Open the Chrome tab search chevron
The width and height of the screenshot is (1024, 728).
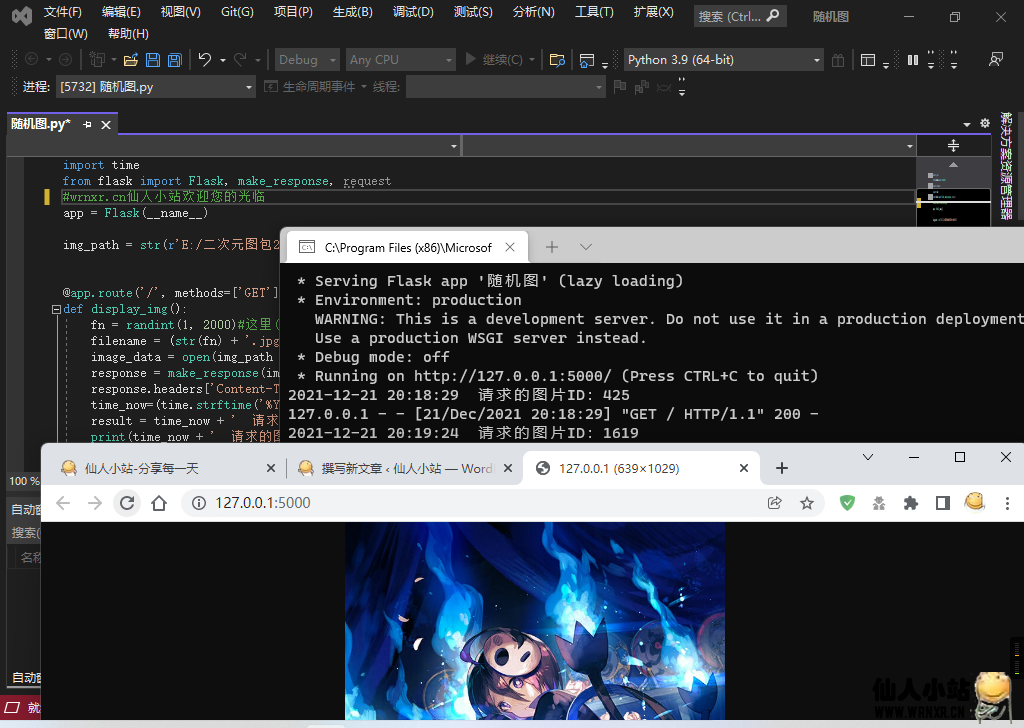868,457
